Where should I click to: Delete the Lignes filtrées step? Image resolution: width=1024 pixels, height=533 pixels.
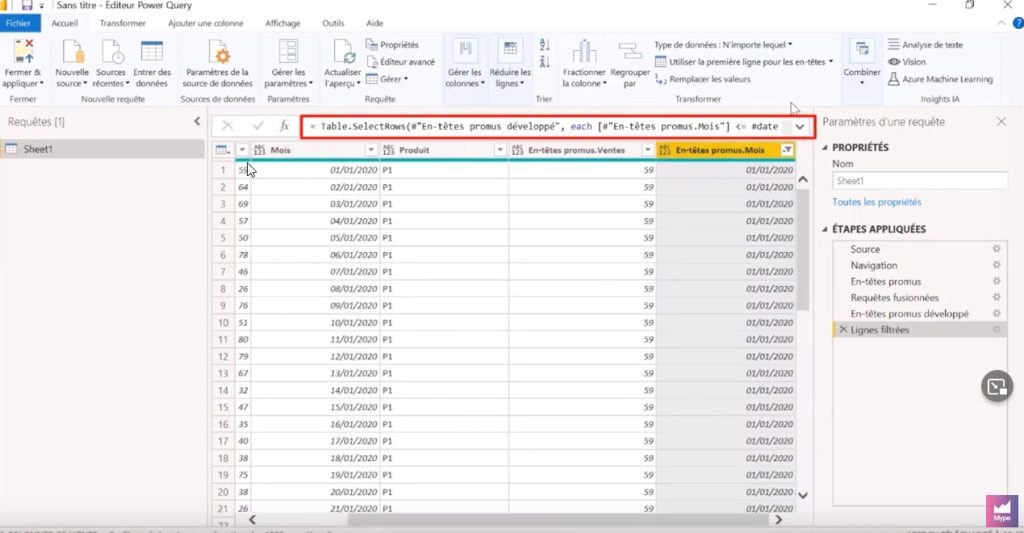coord(843,330)
